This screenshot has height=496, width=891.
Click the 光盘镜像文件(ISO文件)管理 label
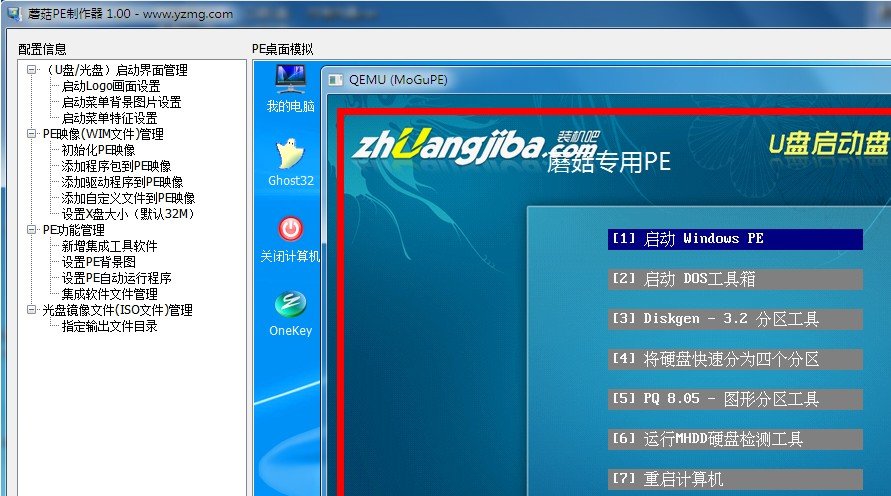point(118,310)
